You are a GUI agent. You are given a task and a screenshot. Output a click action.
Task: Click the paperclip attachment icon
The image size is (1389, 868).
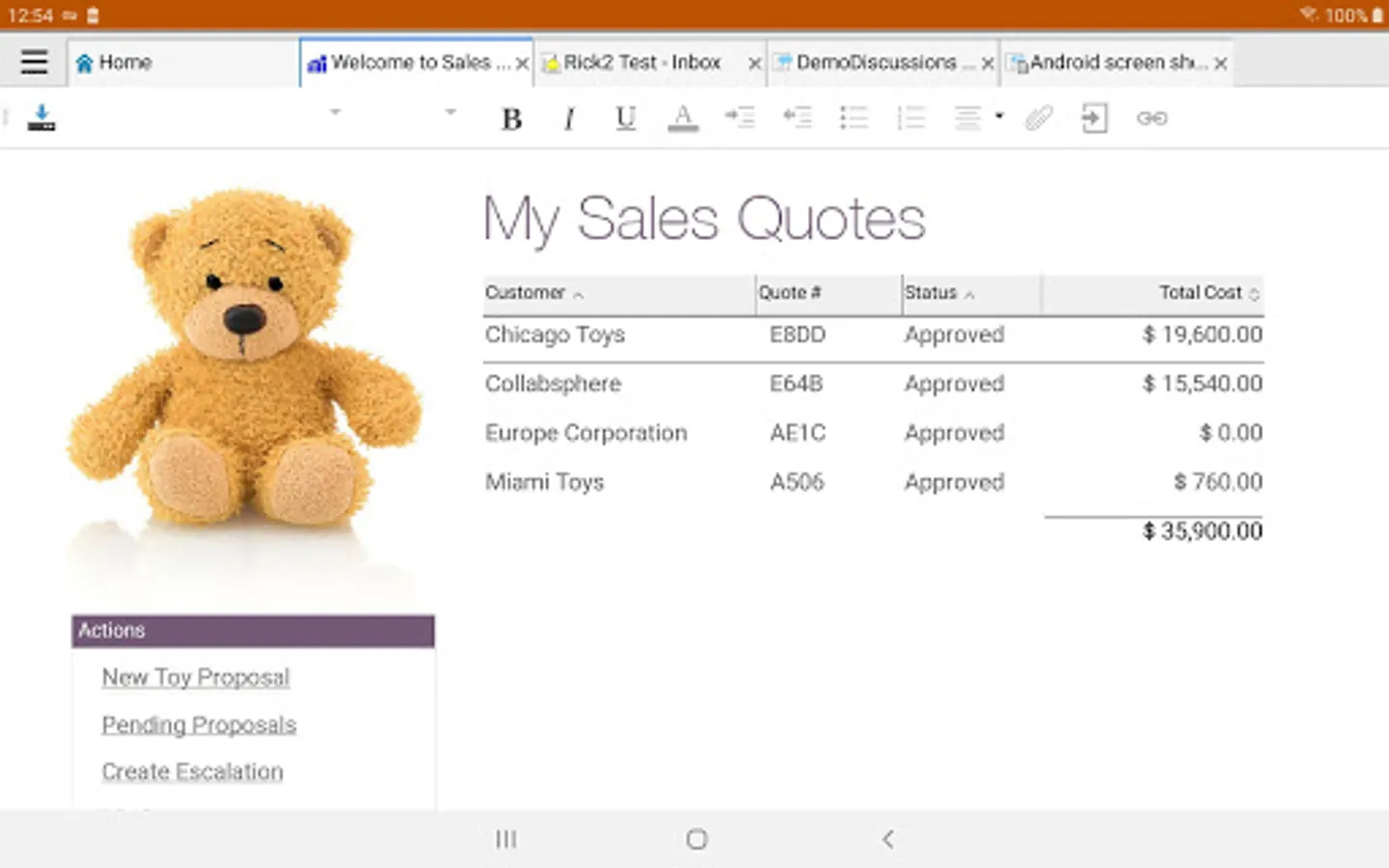[1039, 118]
